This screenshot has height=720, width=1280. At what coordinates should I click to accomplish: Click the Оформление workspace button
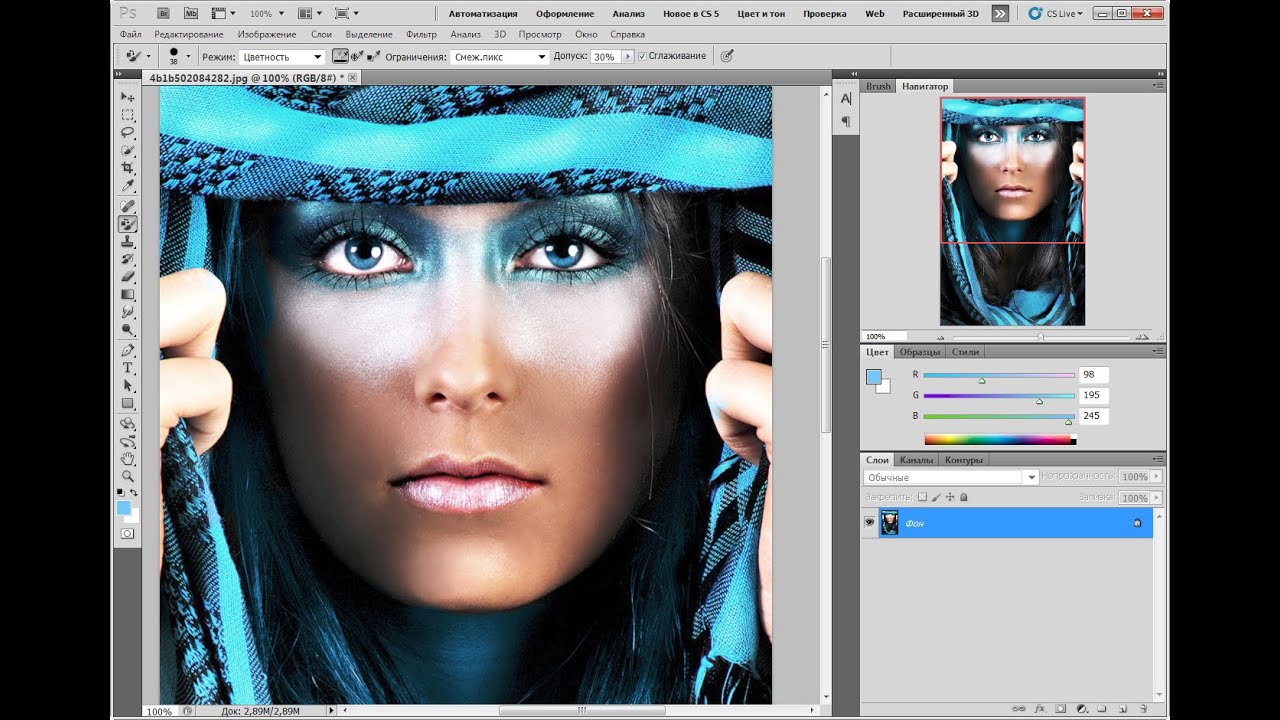pyautogui.click(x=564, y=14)
